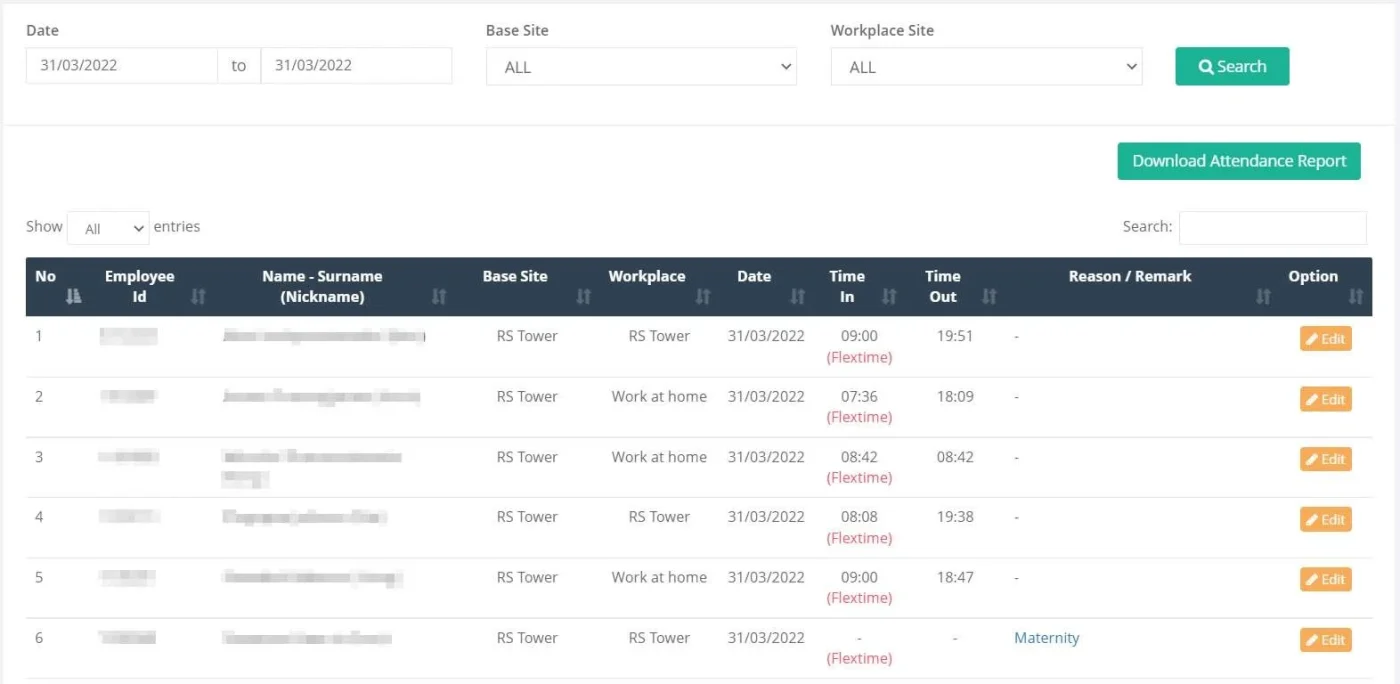Change the Show entries dropdown
Viewport: 1400px width, 684px height.
[108, 228]
